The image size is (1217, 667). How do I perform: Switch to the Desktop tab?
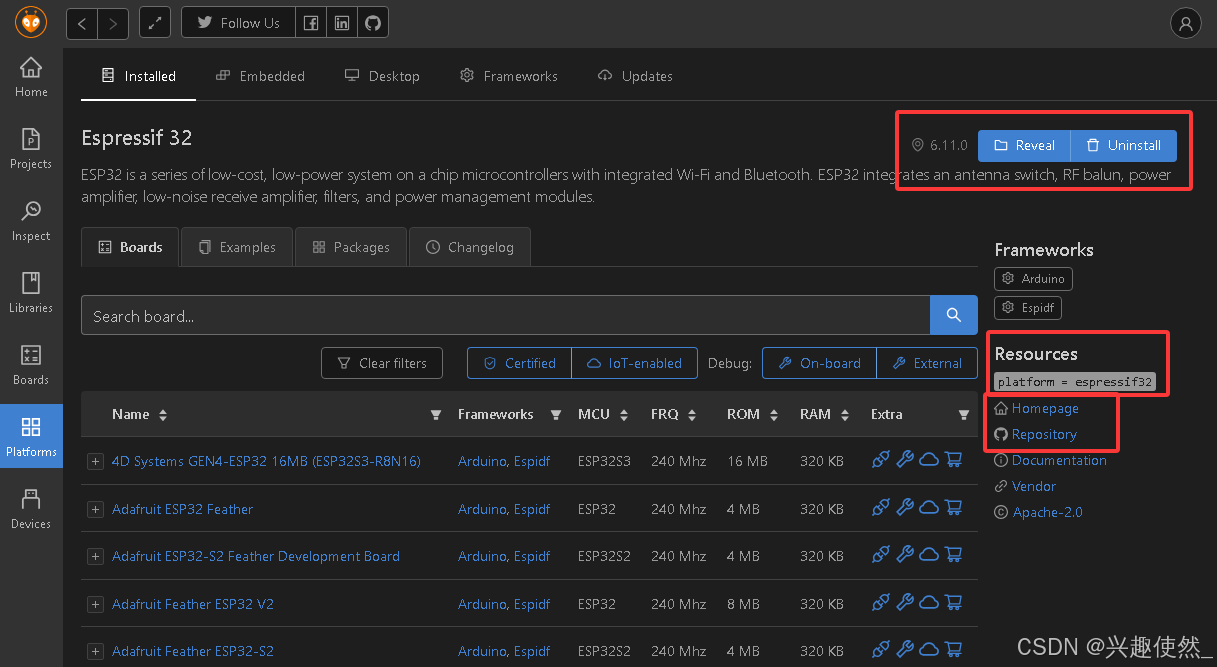382,76
